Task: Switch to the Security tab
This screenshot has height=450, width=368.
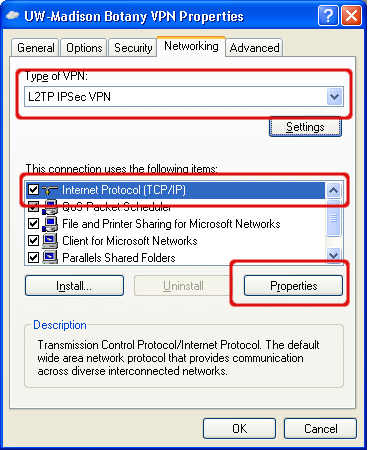Action: pyautogui.click(x=133, y=48)
